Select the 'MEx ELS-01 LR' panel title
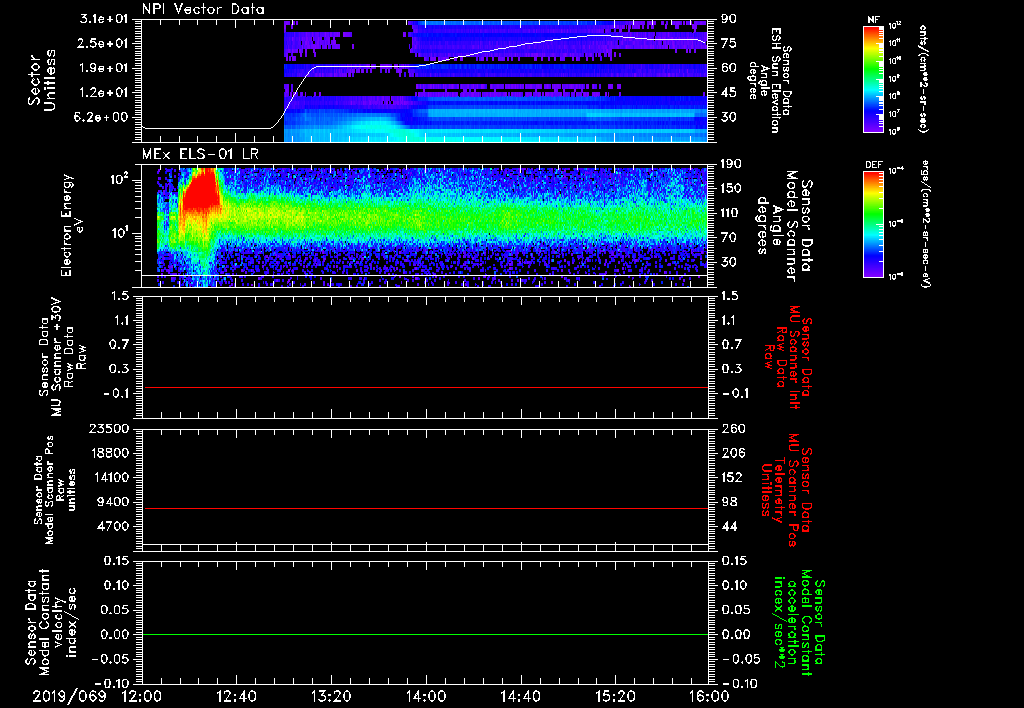This screenshot has width=1024, height=708. pyautogui.click(x=200, y=155)
